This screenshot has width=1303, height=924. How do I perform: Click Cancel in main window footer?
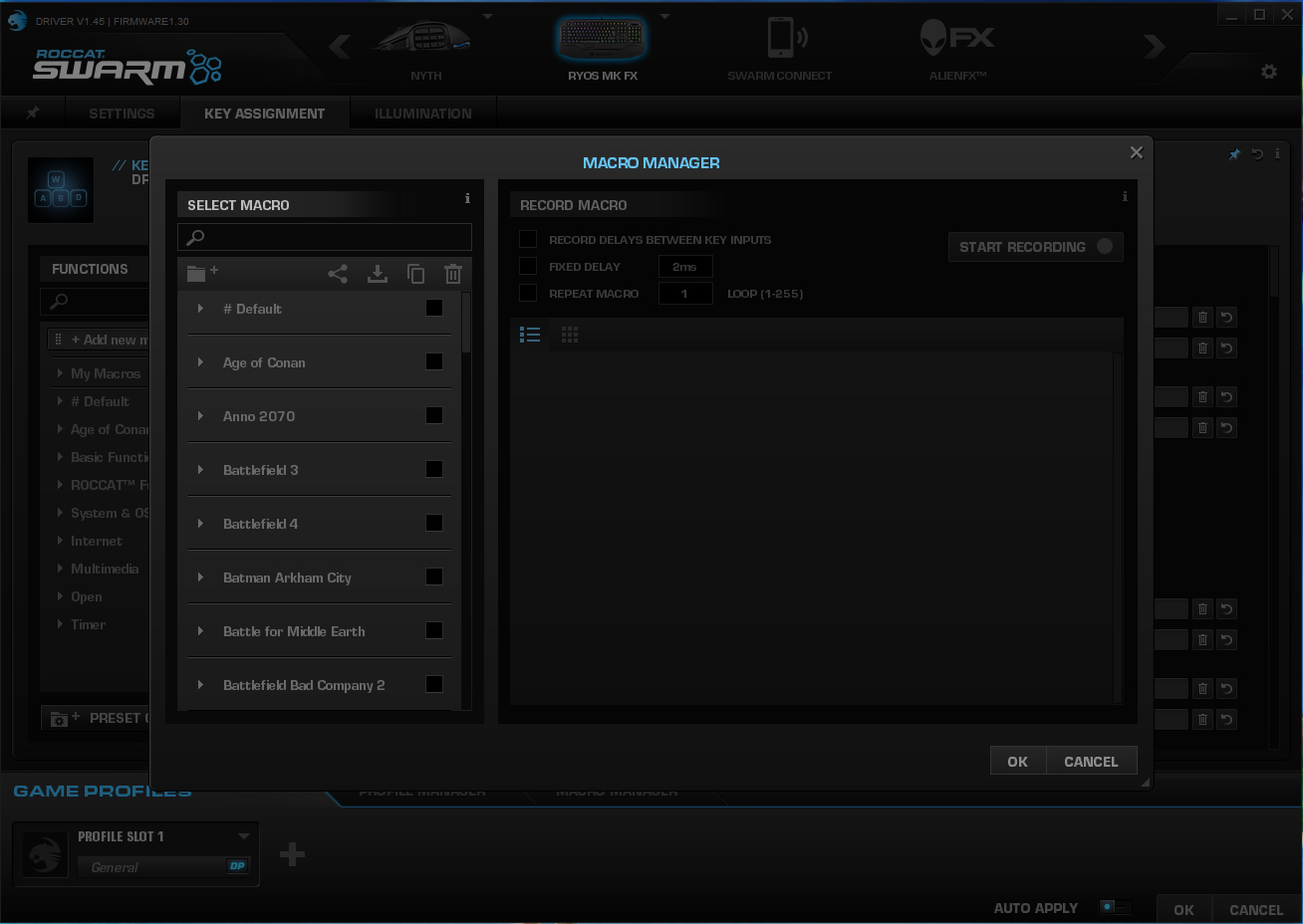pos(1256,909)
